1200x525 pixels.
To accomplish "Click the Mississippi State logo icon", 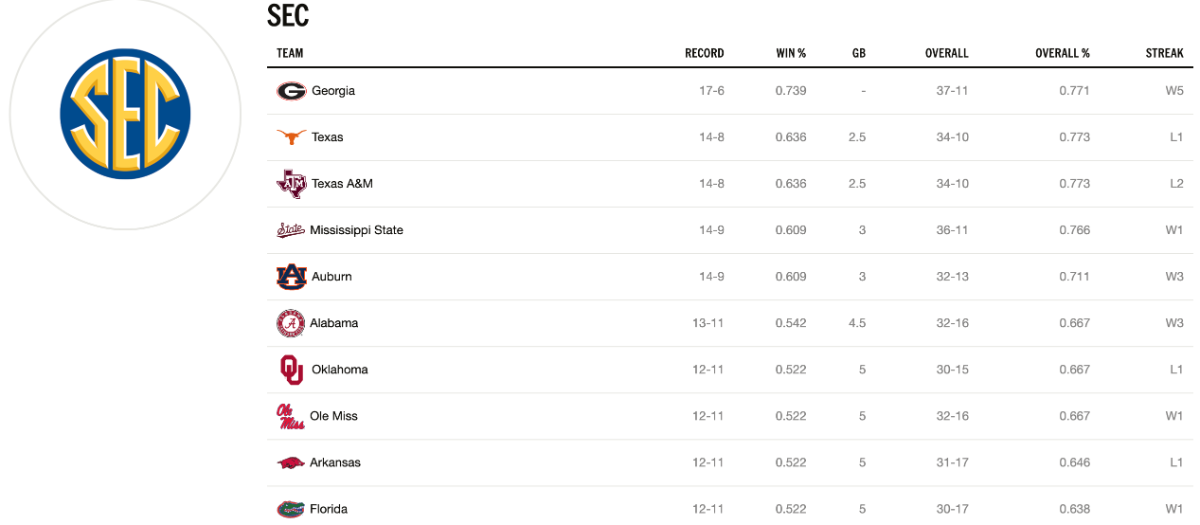I will (290, 230).
